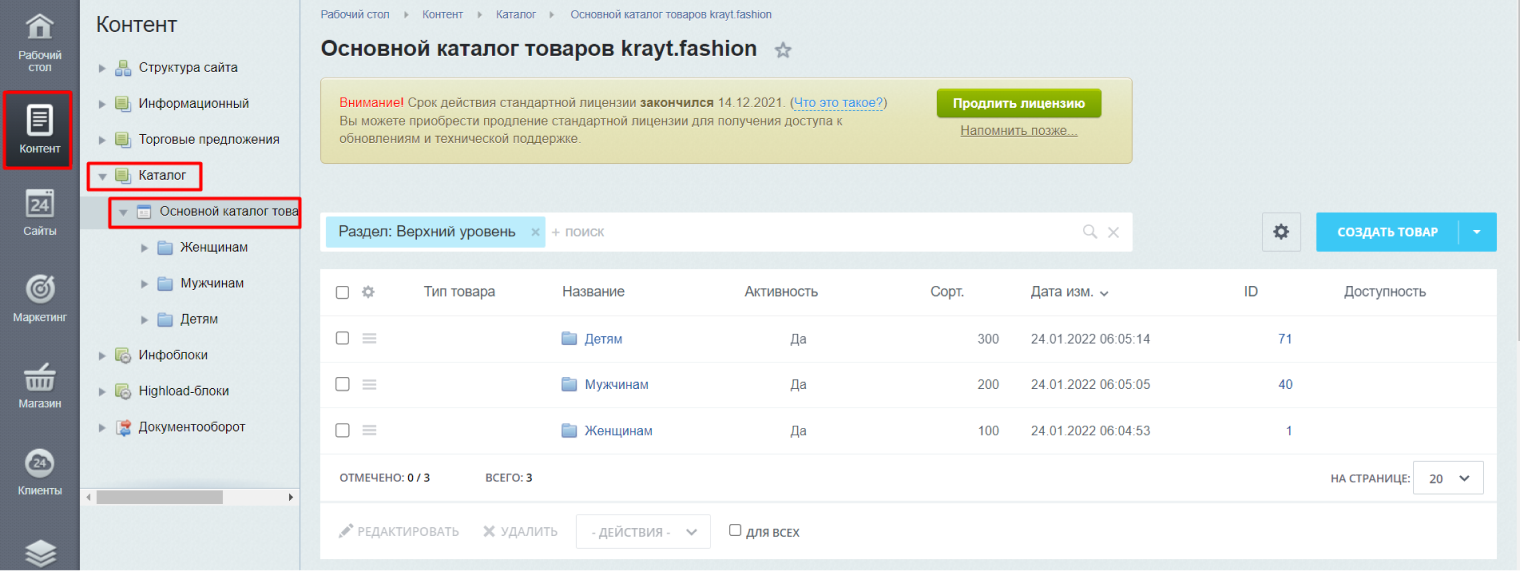
Task: Click Напомнить позже link
Action: pyautogui.click(x=1018, y=131)
